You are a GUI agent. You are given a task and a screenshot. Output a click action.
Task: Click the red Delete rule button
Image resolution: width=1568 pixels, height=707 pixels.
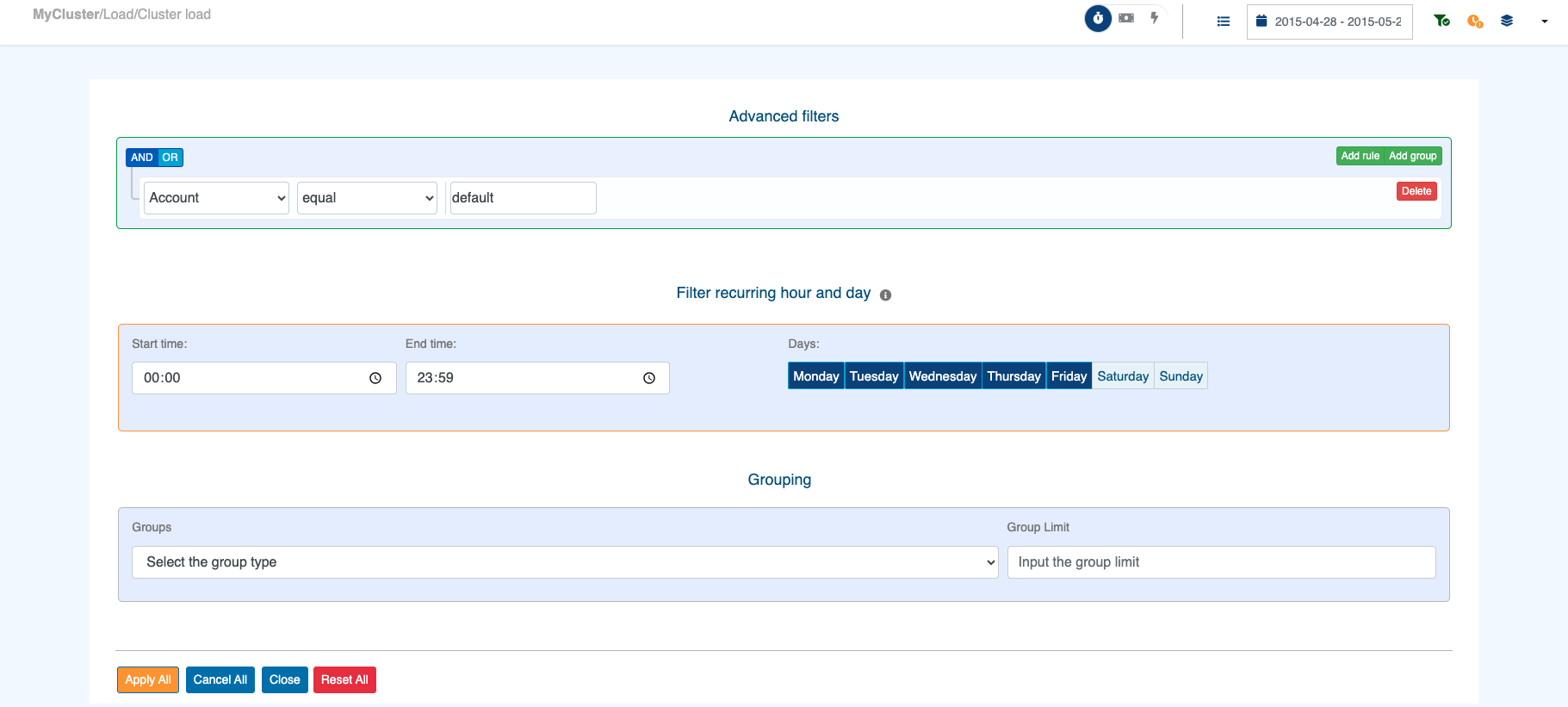tap(1416, 191)
